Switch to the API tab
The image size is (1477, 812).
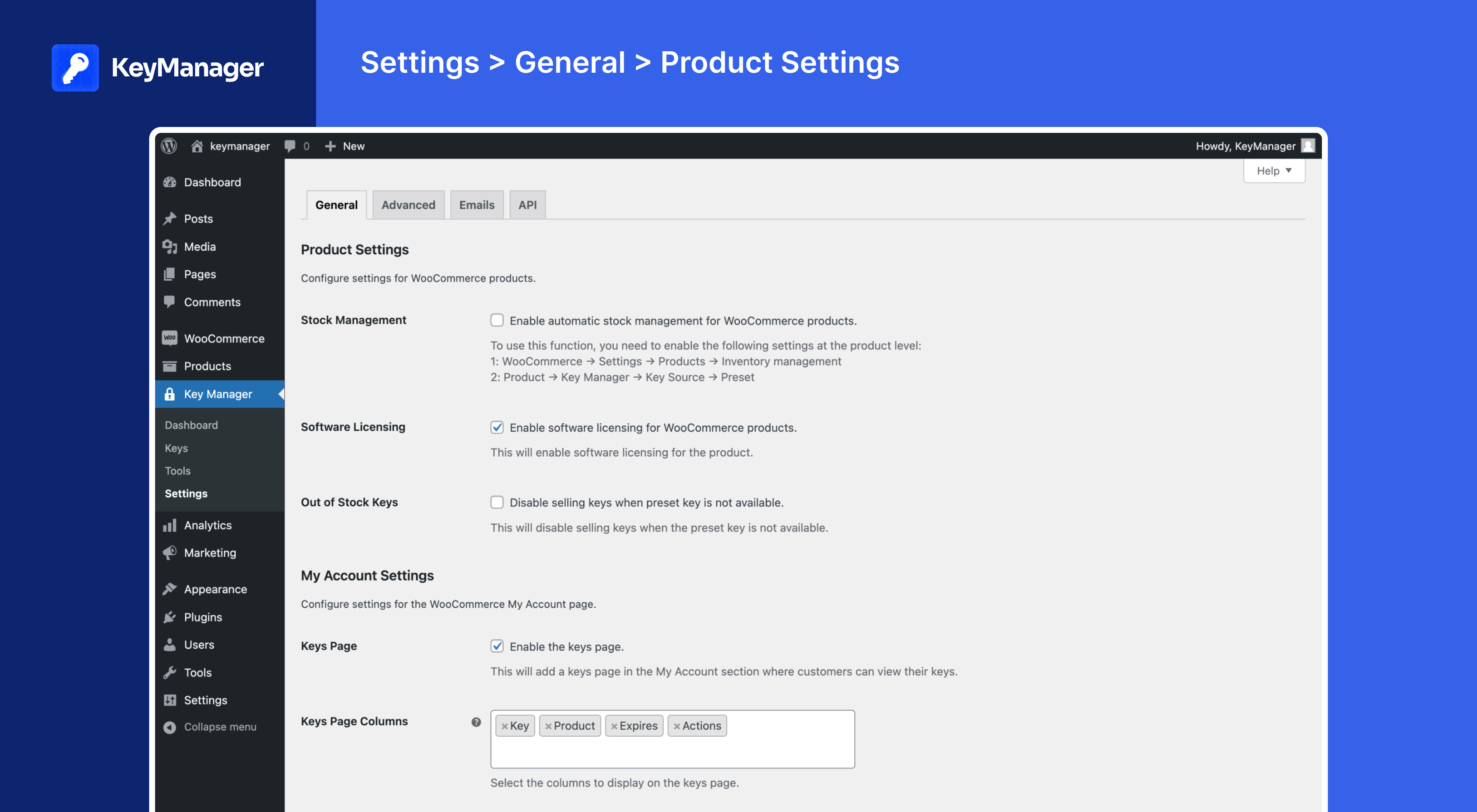click(528, 205)
